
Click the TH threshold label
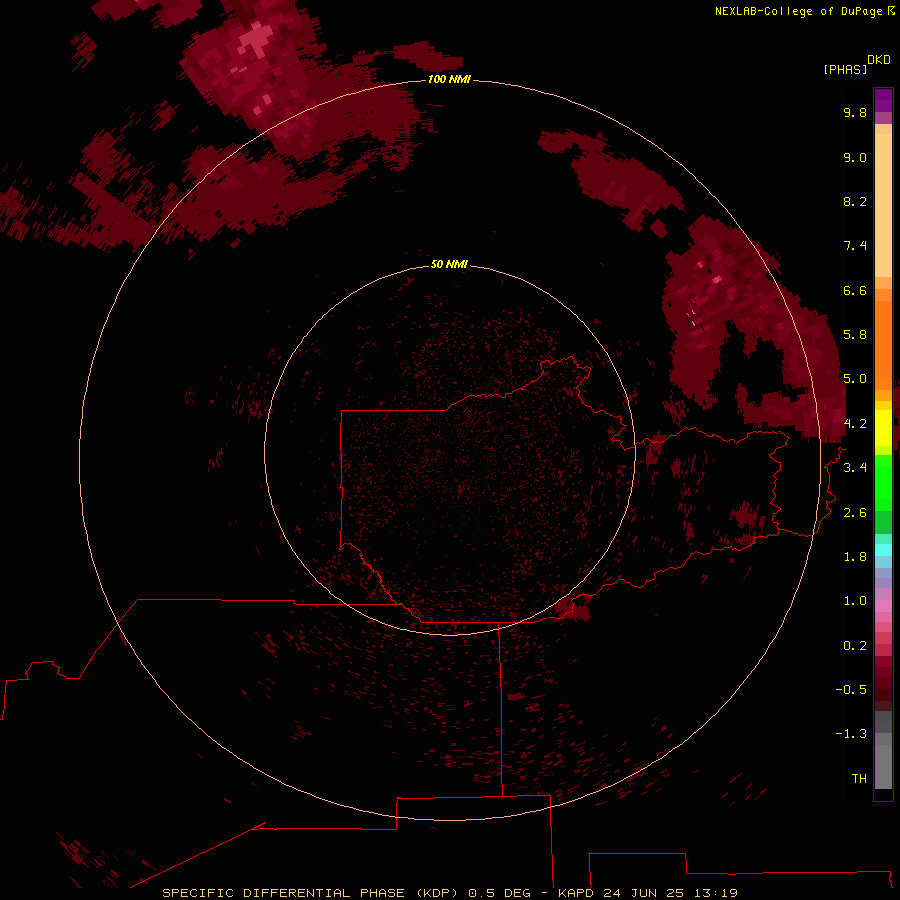[859, 779]
